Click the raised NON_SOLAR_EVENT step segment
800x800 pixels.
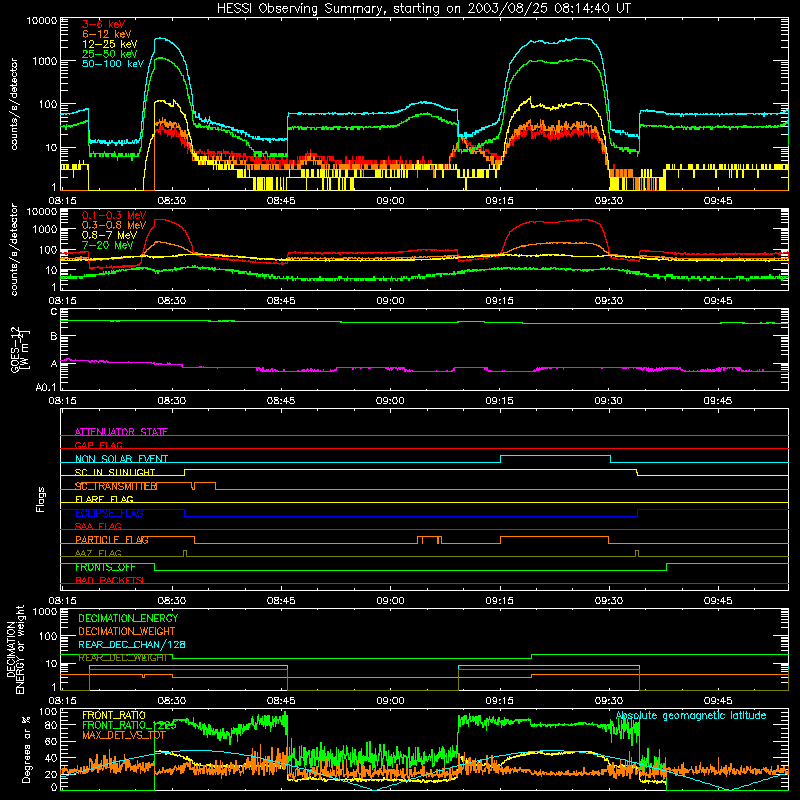556,456
